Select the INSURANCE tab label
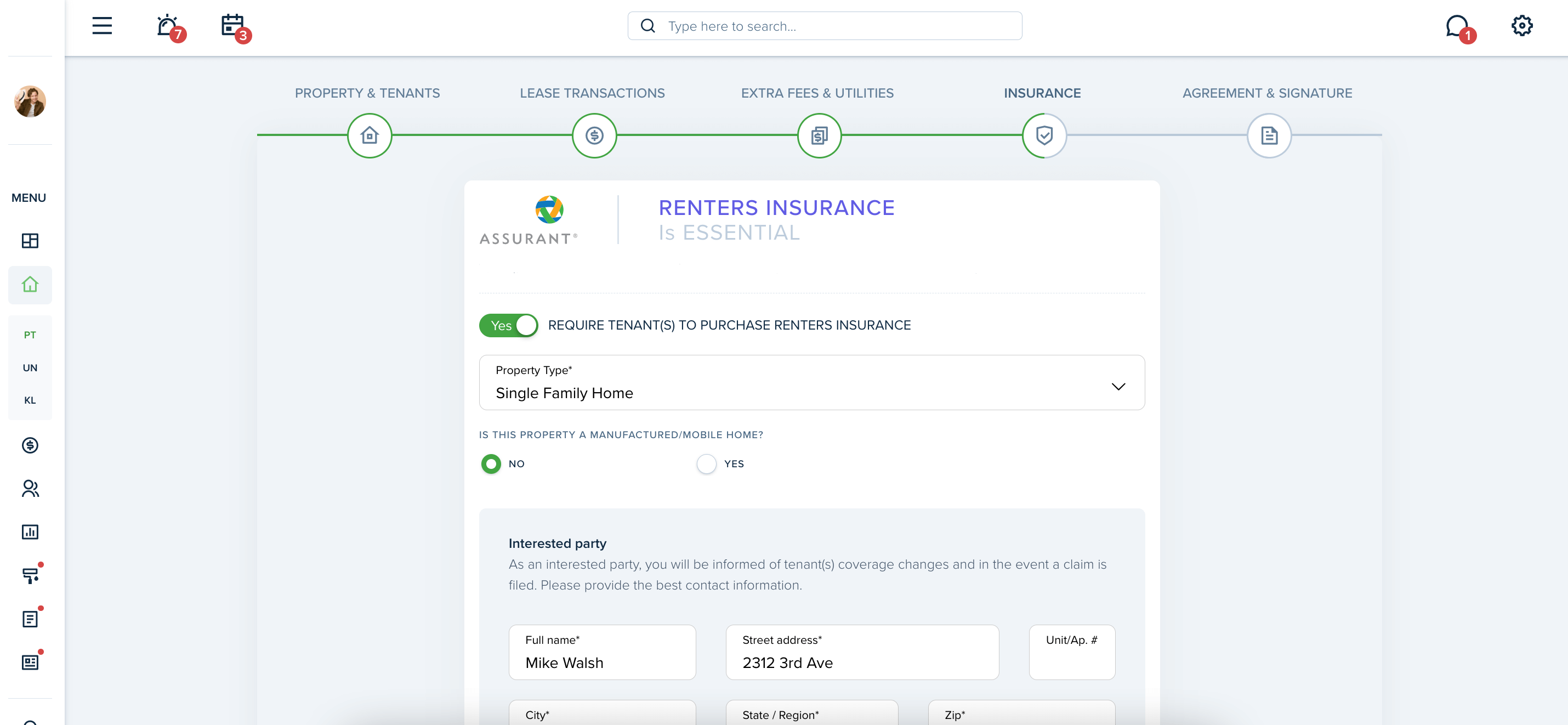1568x725 pixels. click(x=1042, y=93)
